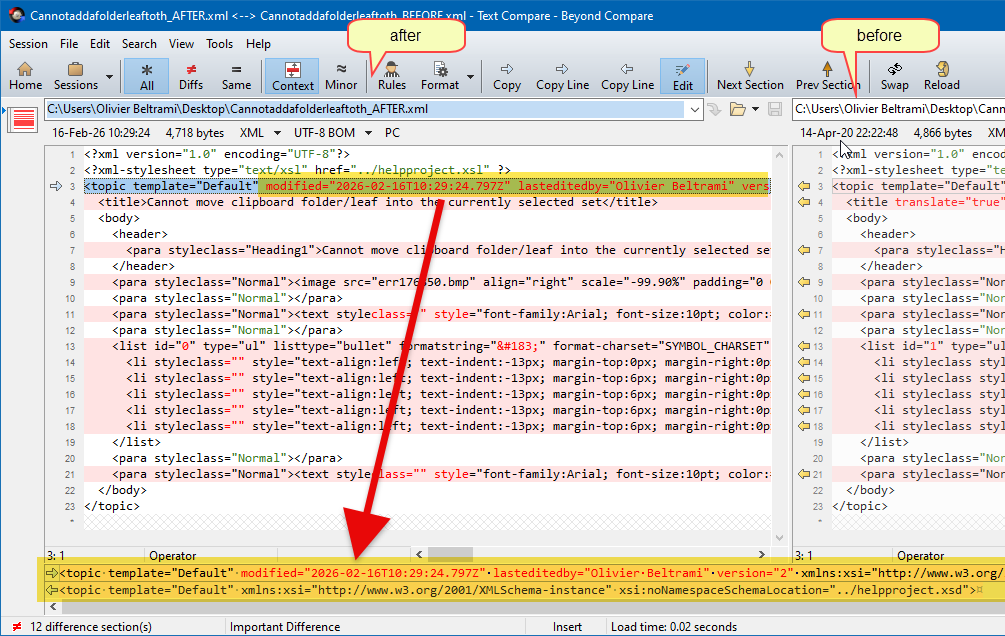This screenshot has width=1005, height=636.
Task: Click the red thumbnail overview strip
Action: click(24, 119)
